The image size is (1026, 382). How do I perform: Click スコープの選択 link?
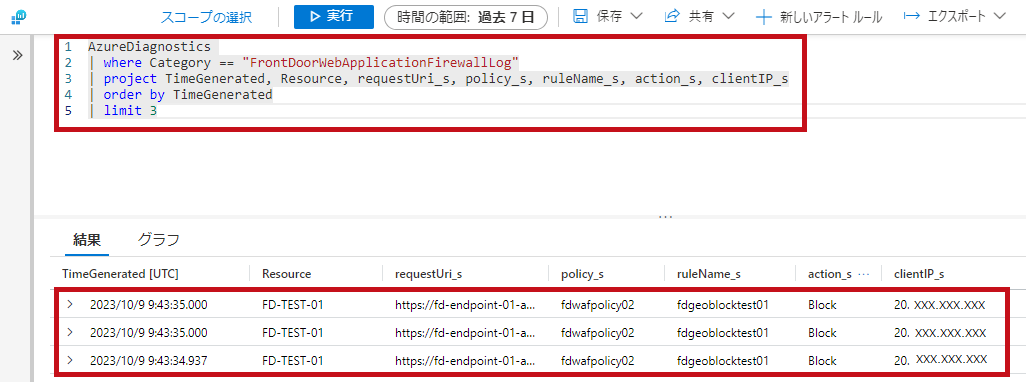click(x=206, y=17)
